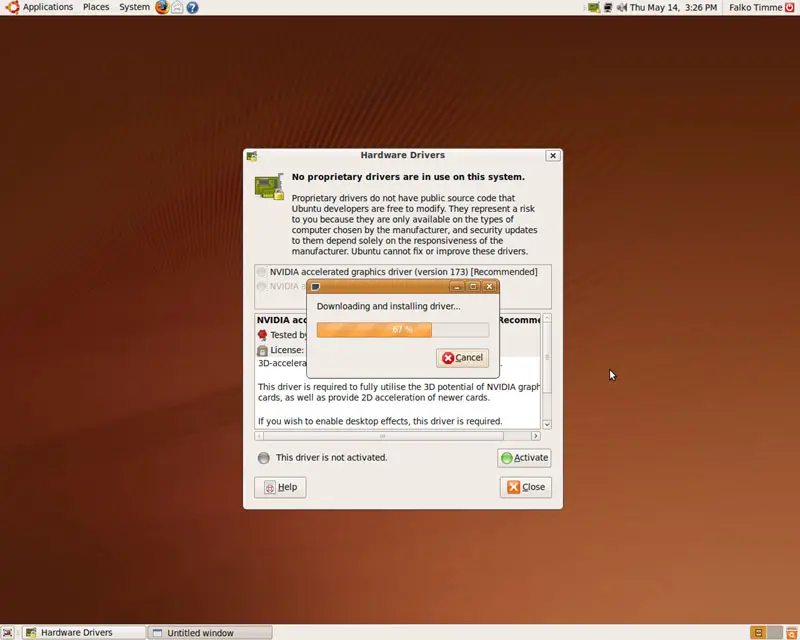Click the hardware drivers tray notification icon
The width and height of the screenshot is (800, 640).
coord(593,7)
